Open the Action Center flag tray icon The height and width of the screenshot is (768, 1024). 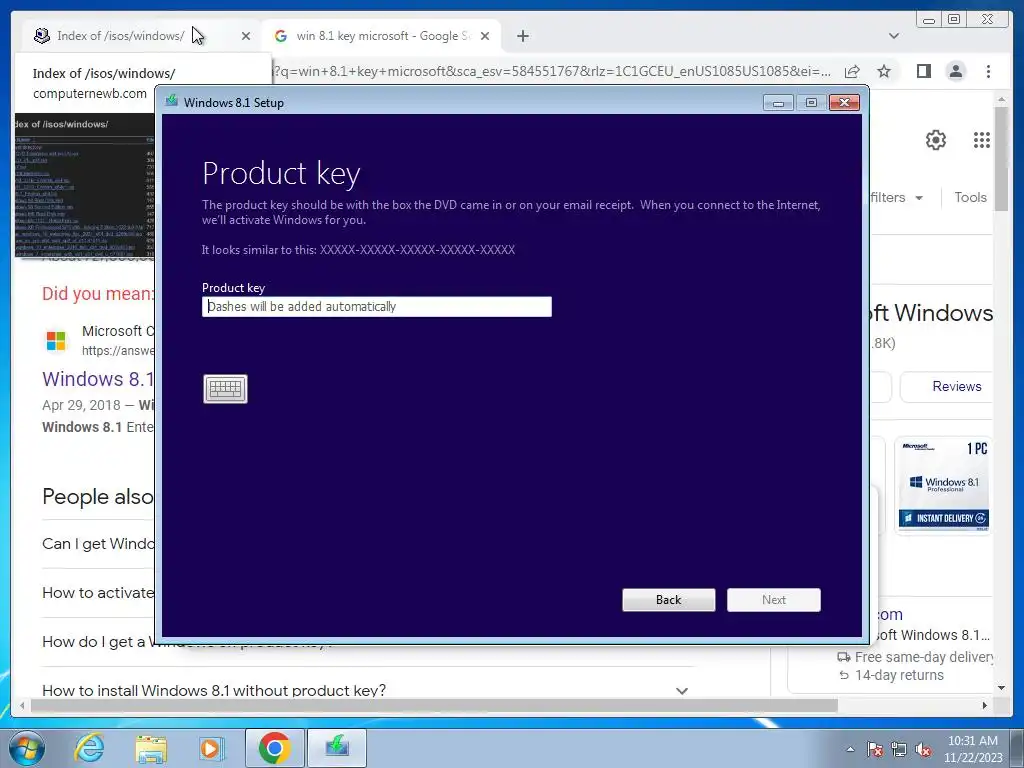875,749
